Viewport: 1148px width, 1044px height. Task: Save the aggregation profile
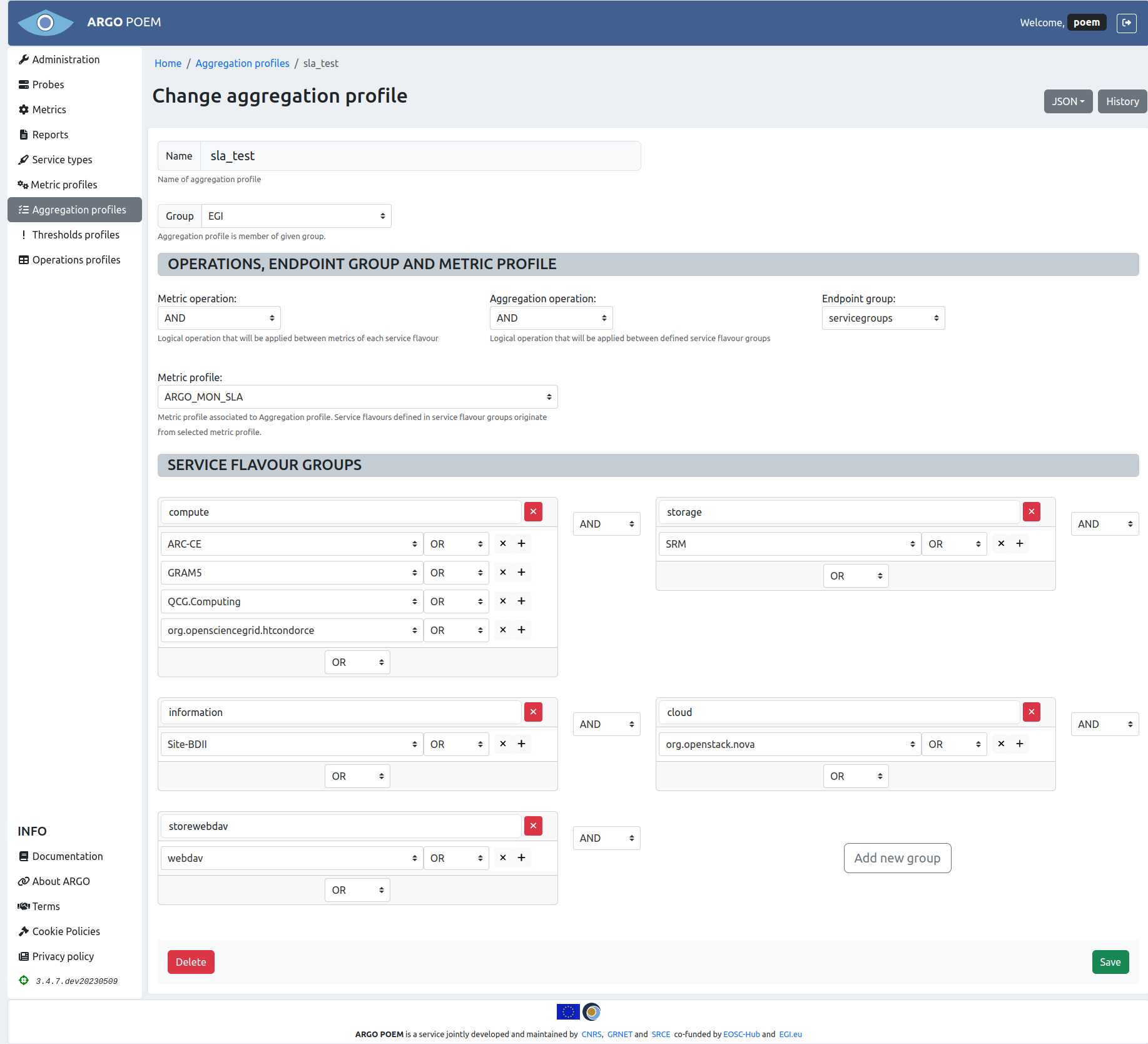[x=1110, y=961]
